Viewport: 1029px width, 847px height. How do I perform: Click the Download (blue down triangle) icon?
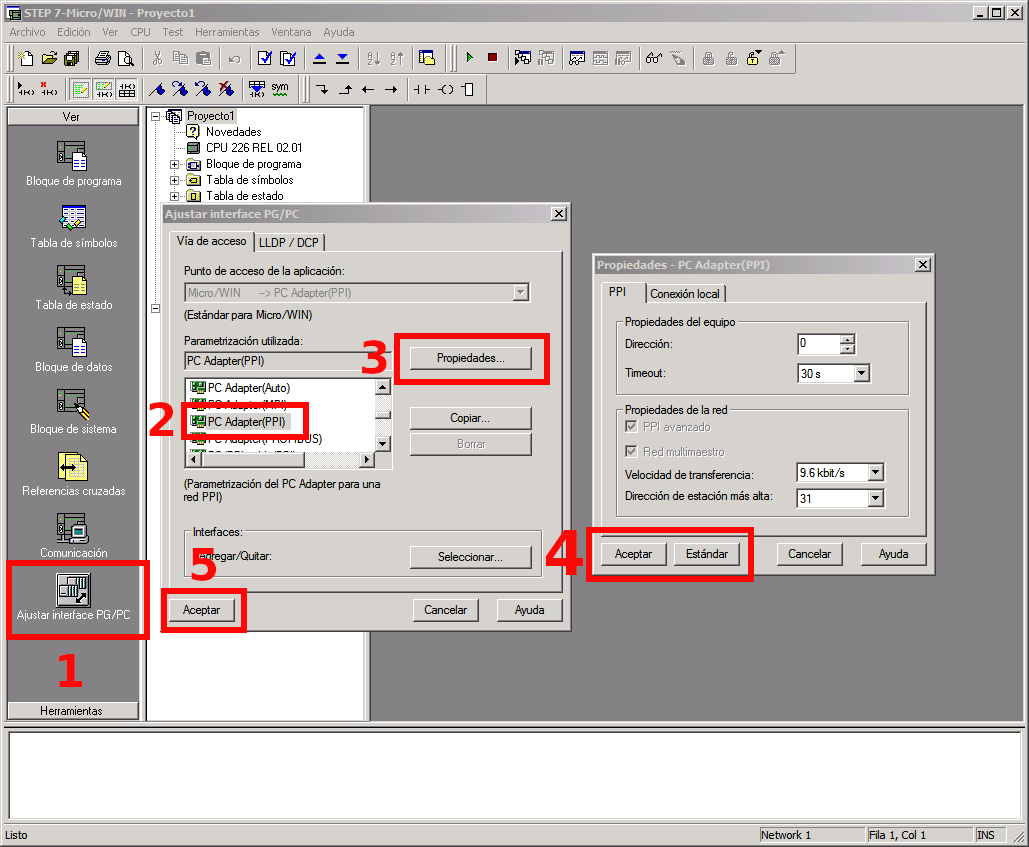click(343, 58)
